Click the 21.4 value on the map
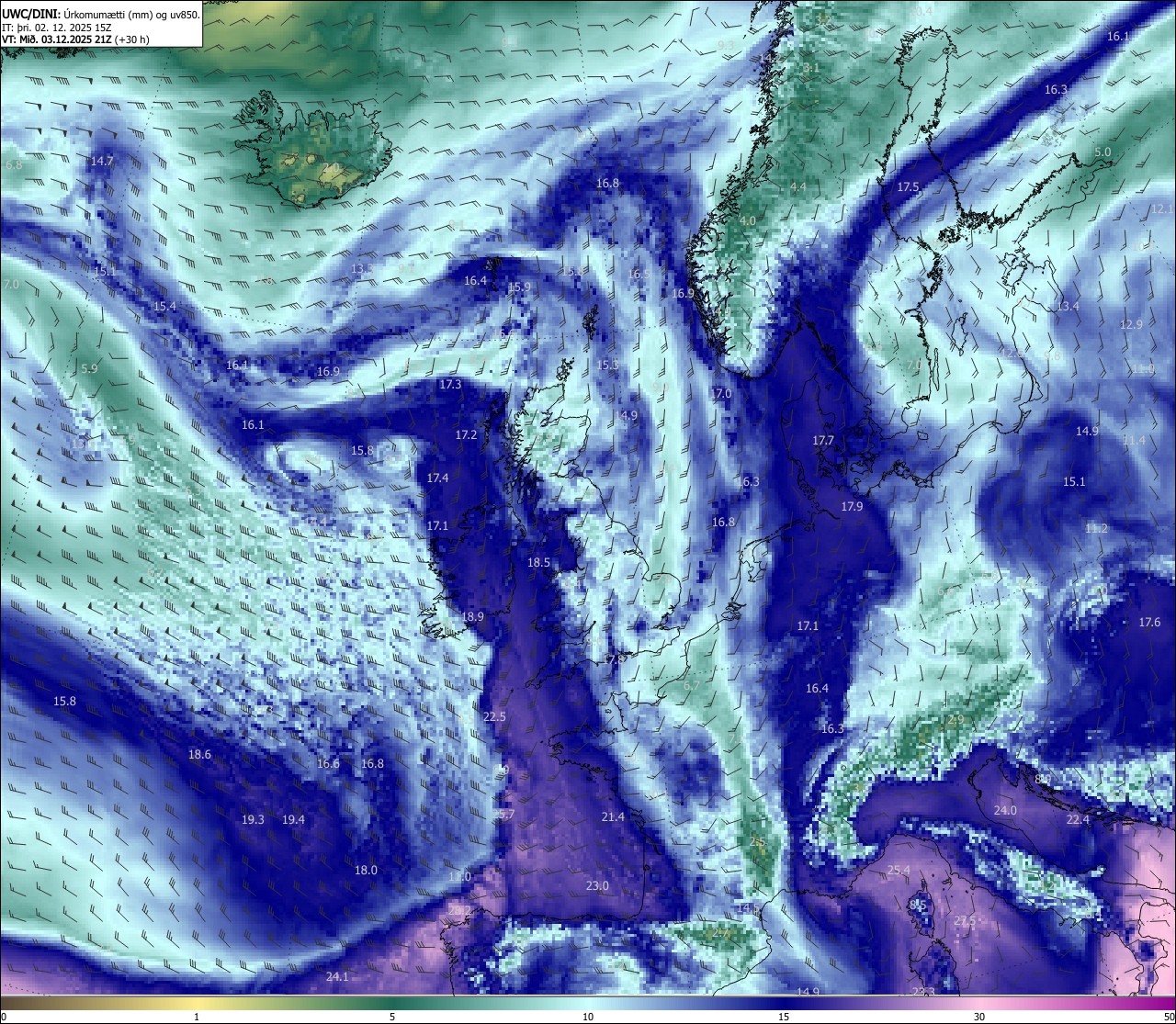 pyautogui.click(x=613, y=816)
